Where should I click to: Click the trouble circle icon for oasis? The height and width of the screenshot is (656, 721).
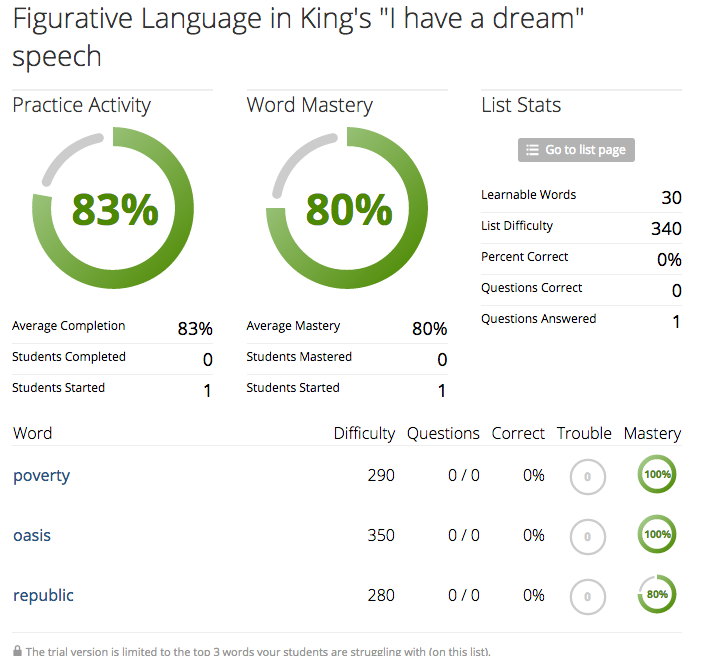(587, 537)
